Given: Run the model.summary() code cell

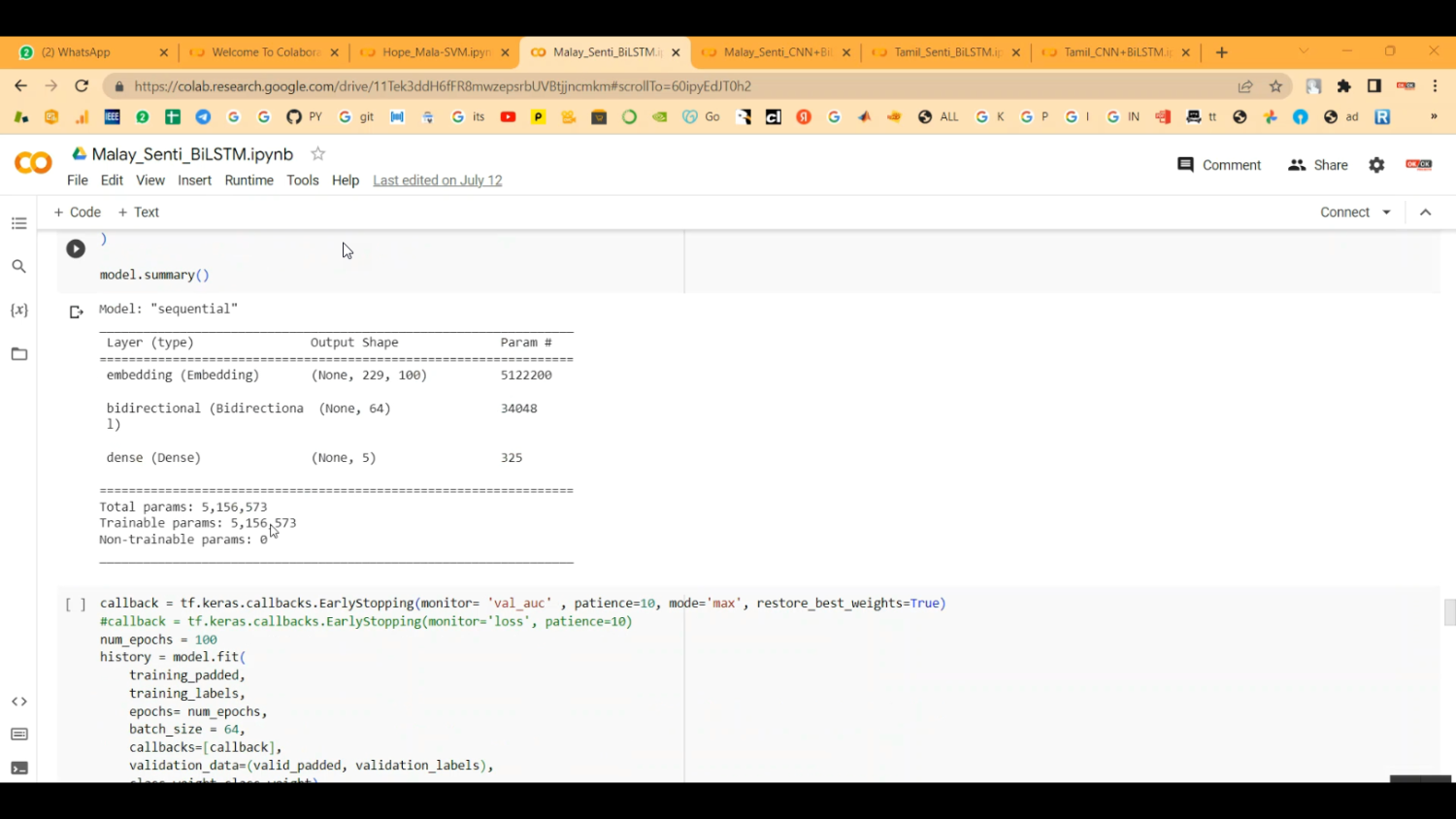Looking at the screenshot, I should (x=76, y=248).
